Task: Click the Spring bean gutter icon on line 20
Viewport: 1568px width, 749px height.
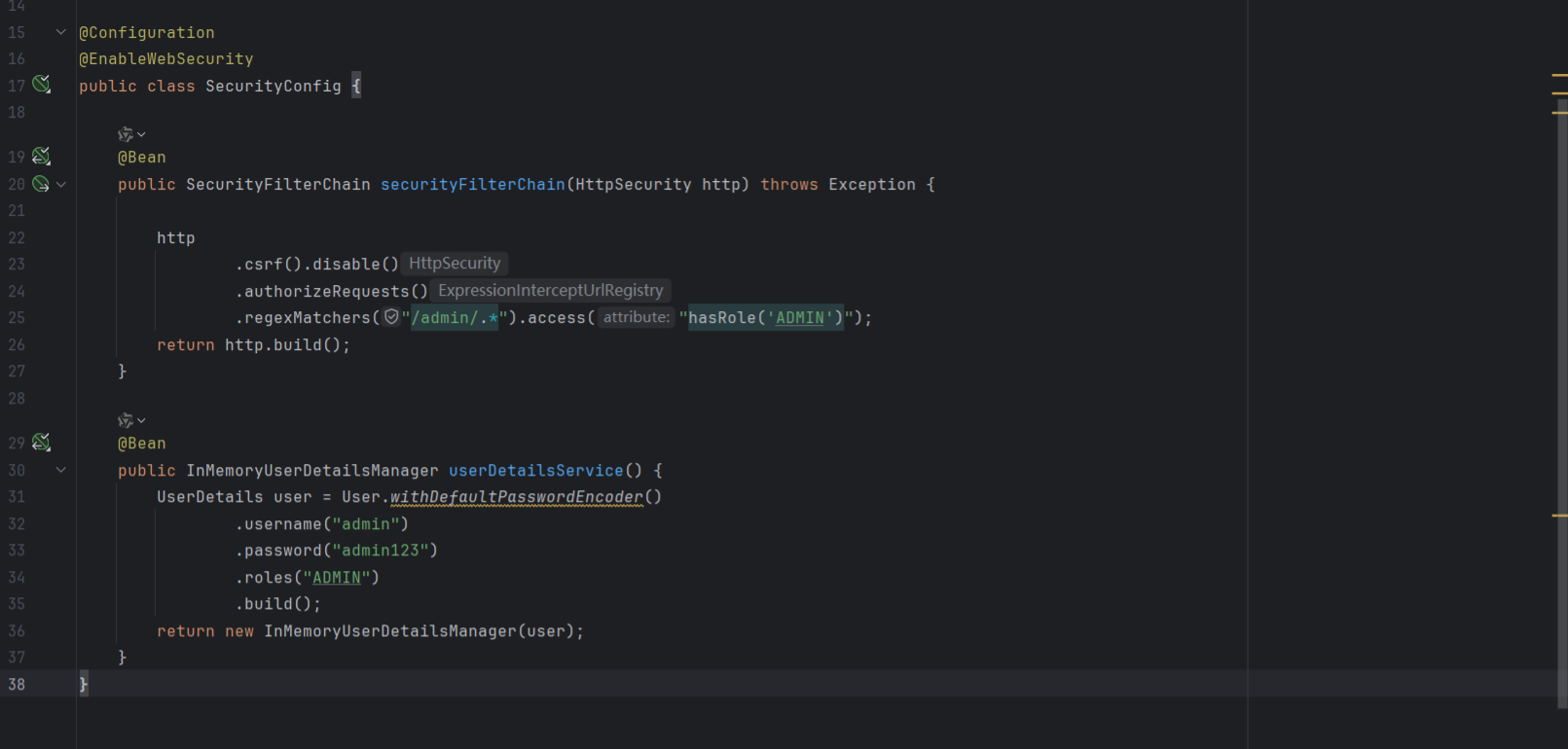Action: click(41, 184)
